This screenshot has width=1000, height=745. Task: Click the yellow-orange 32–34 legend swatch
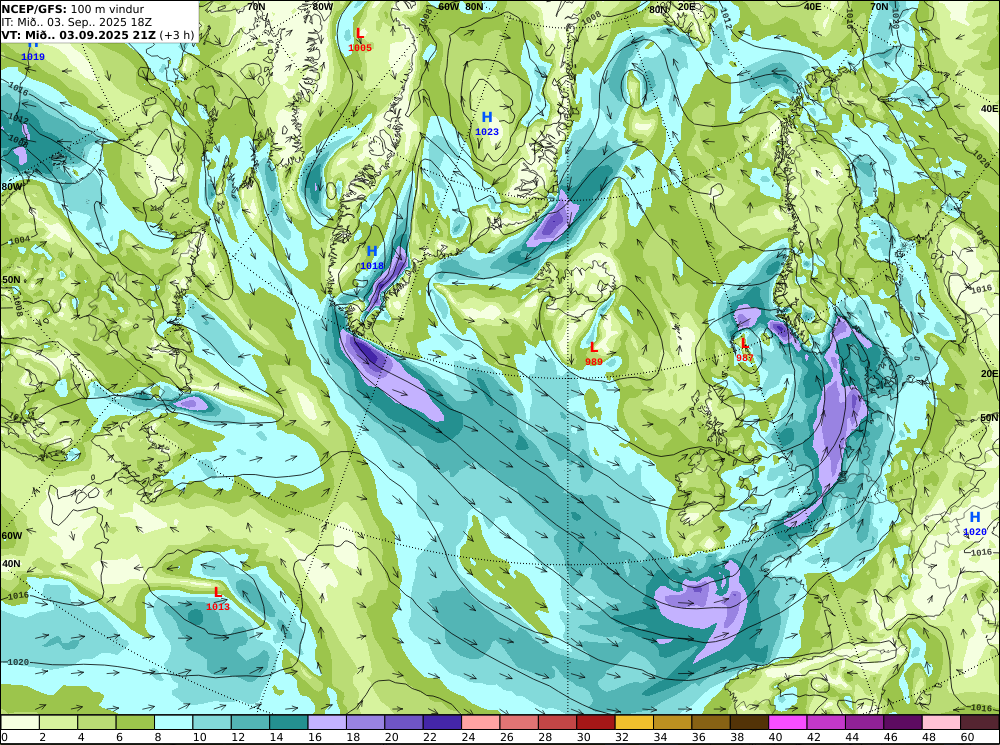coord(634,722)
